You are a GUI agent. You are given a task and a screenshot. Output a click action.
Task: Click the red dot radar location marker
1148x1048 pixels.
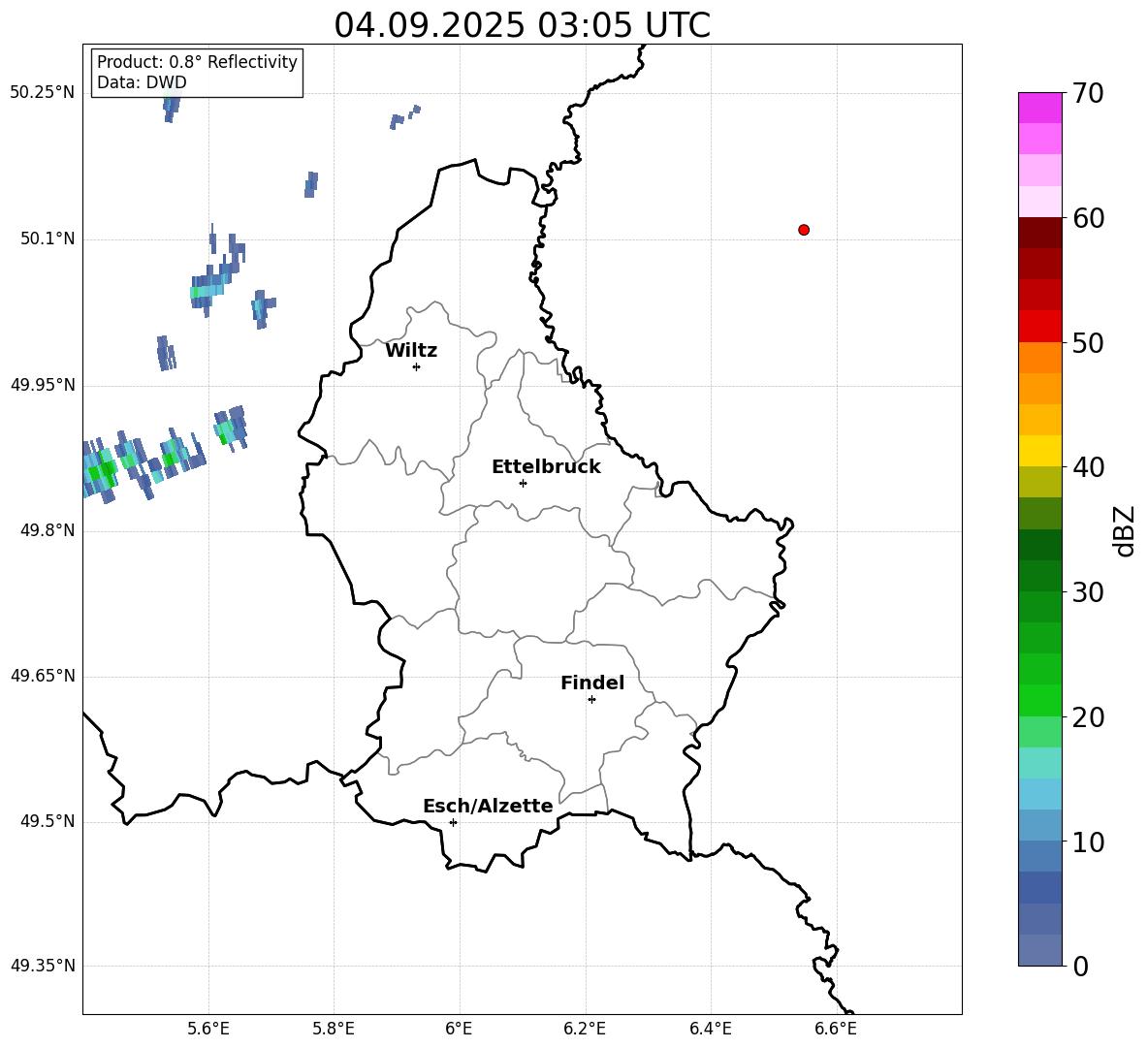804,230
